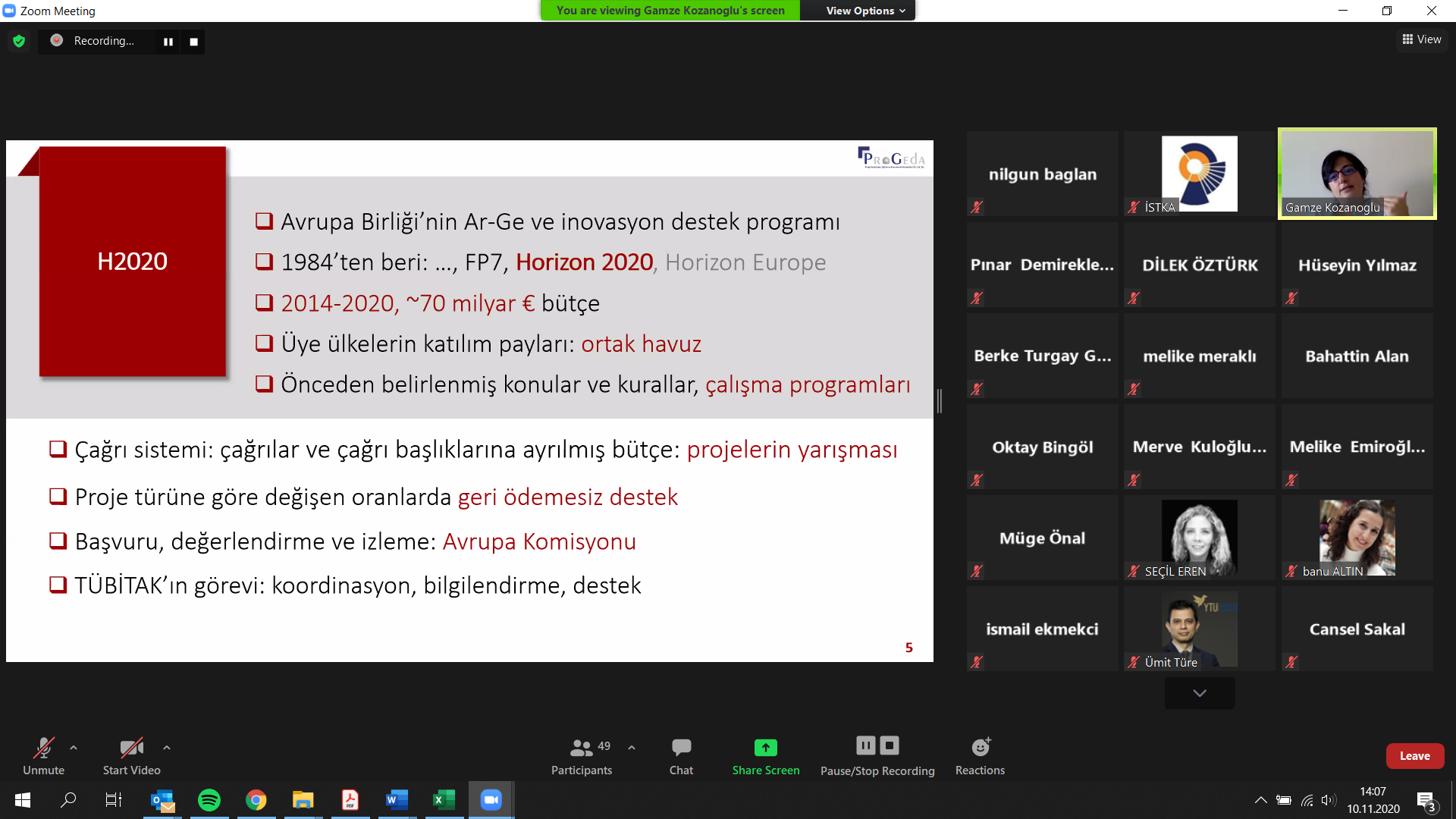This screenshot has height=819, width=1456.
Task: Open Excel from taskbar
Action: pyautogui.click(x=444, y=800)
